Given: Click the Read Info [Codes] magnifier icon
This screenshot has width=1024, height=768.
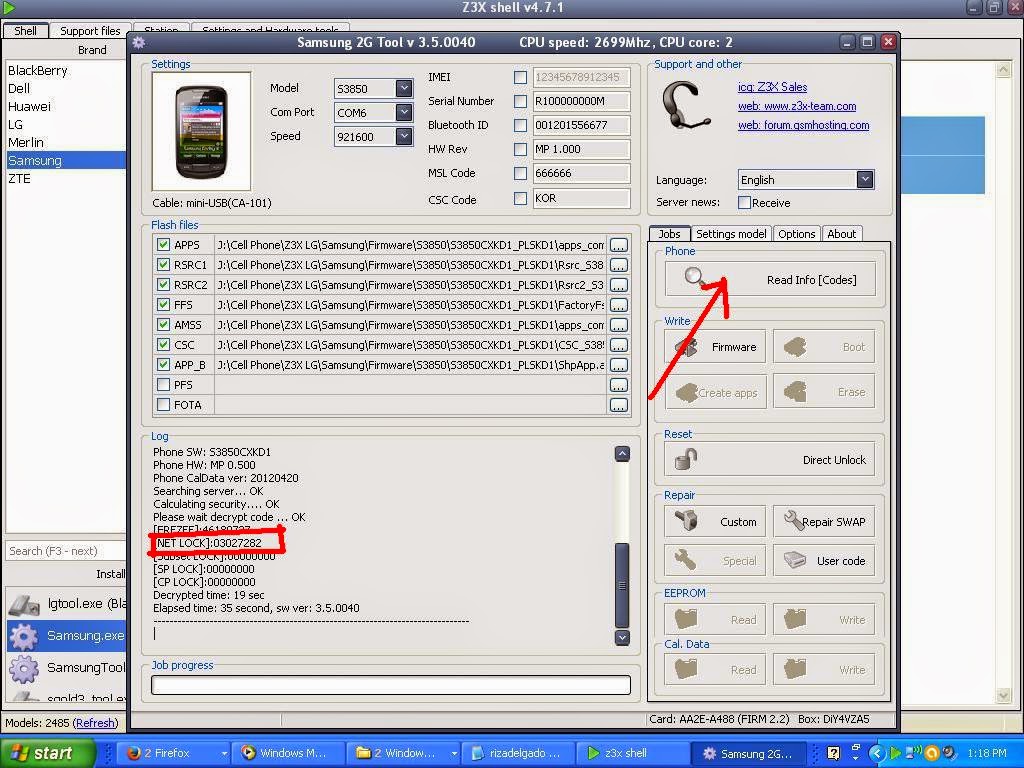Looking at the screenshot, I should click(x=696, y=278).
